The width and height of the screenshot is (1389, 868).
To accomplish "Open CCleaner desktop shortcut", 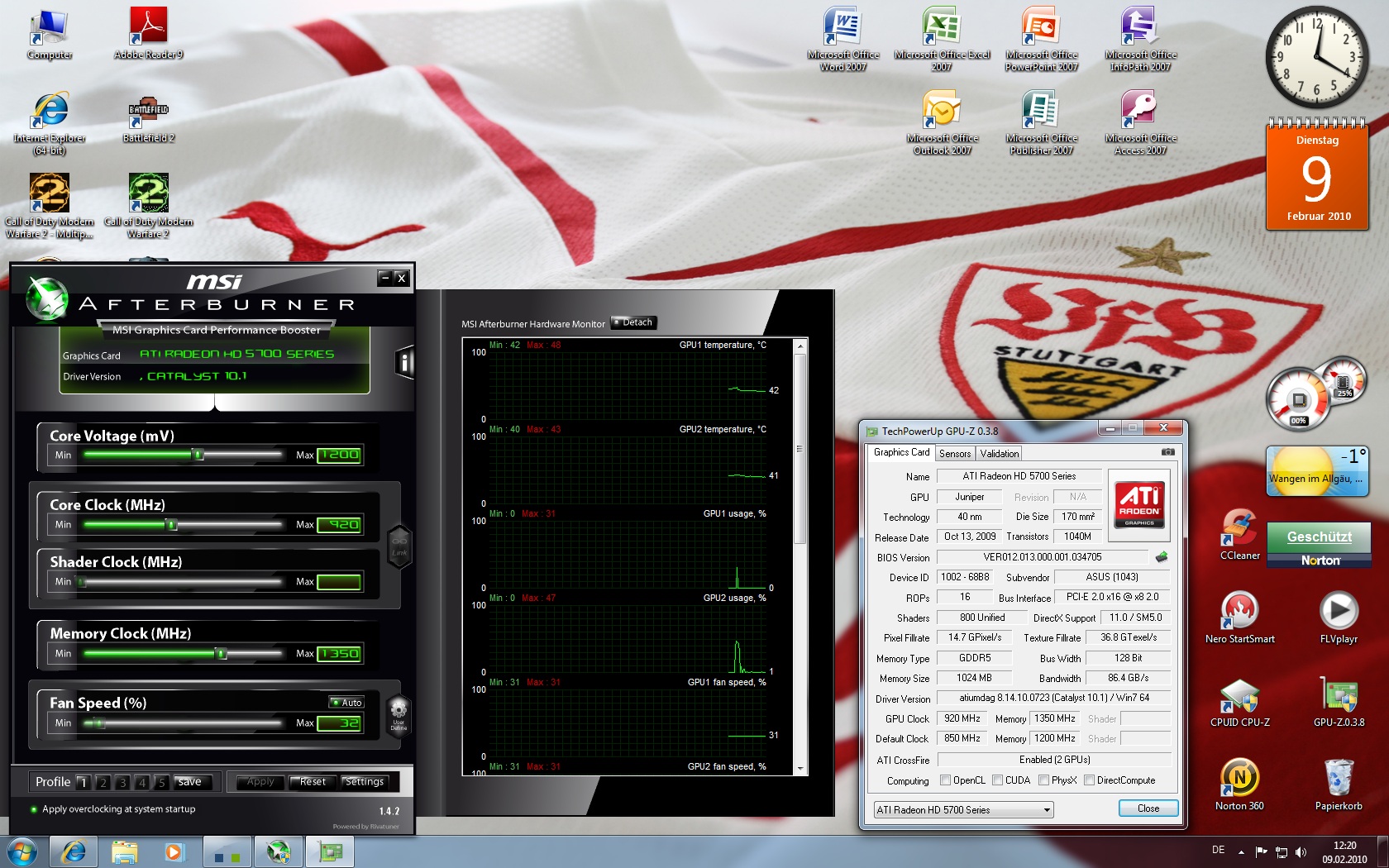I will click(x=1240, y=535).
